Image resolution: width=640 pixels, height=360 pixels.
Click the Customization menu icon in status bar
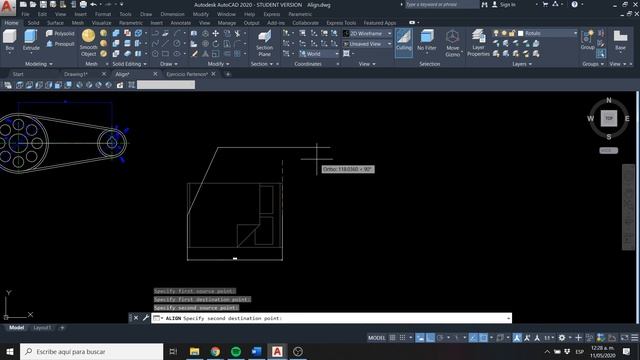click(x=635, y=338)
